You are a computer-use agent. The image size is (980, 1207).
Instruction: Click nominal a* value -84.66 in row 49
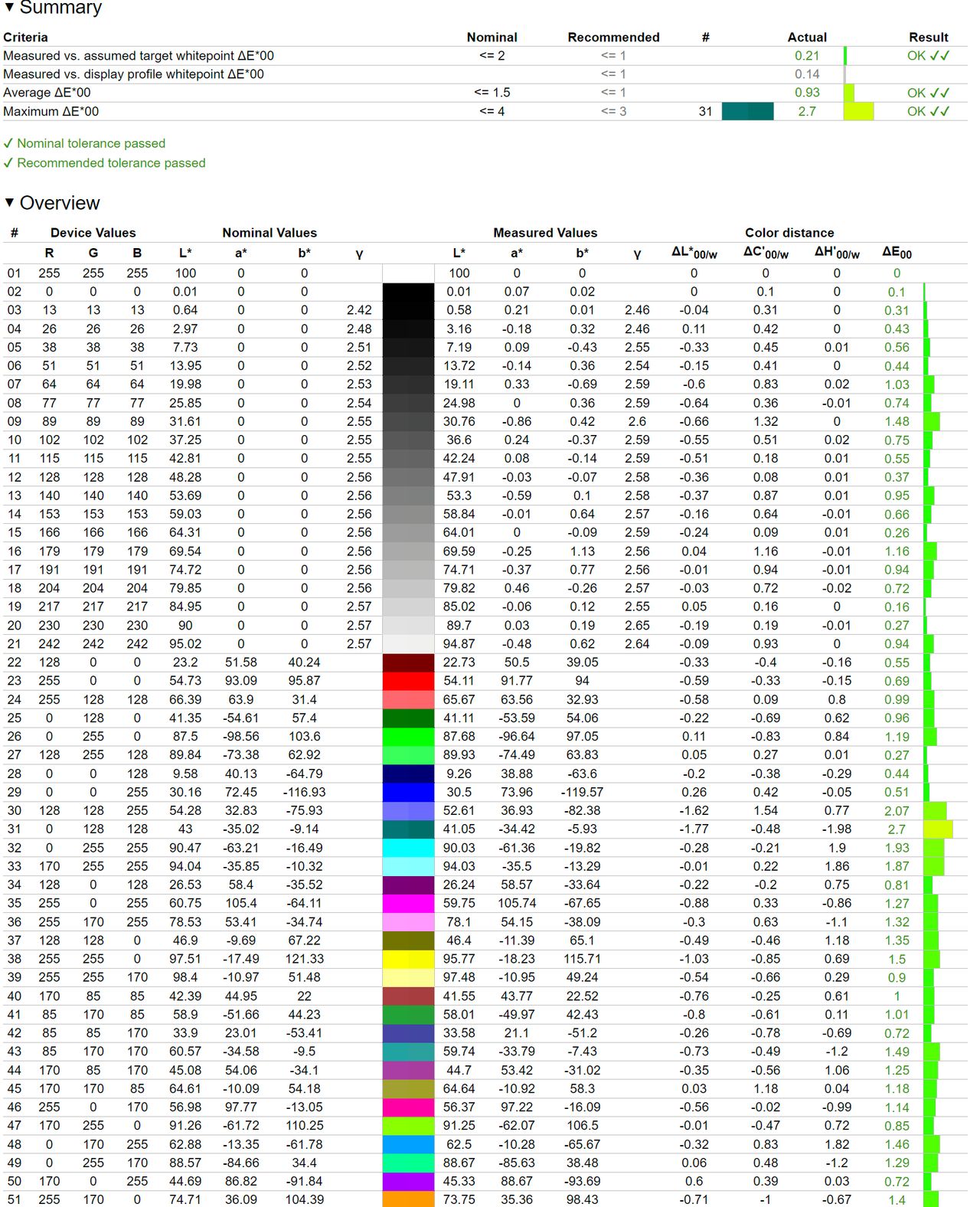point(240,1163)
